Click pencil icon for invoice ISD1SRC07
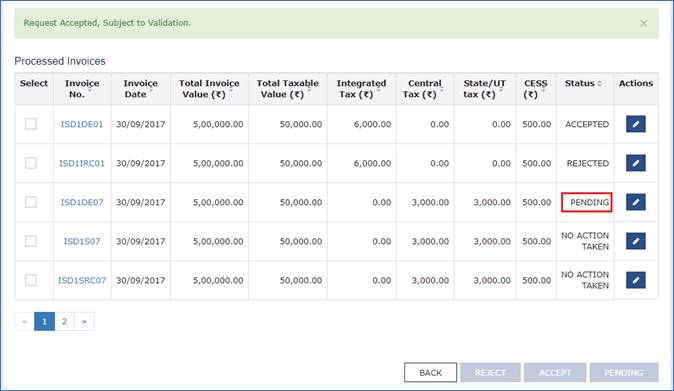Viewport: 674px width, 391px height. 636,280
